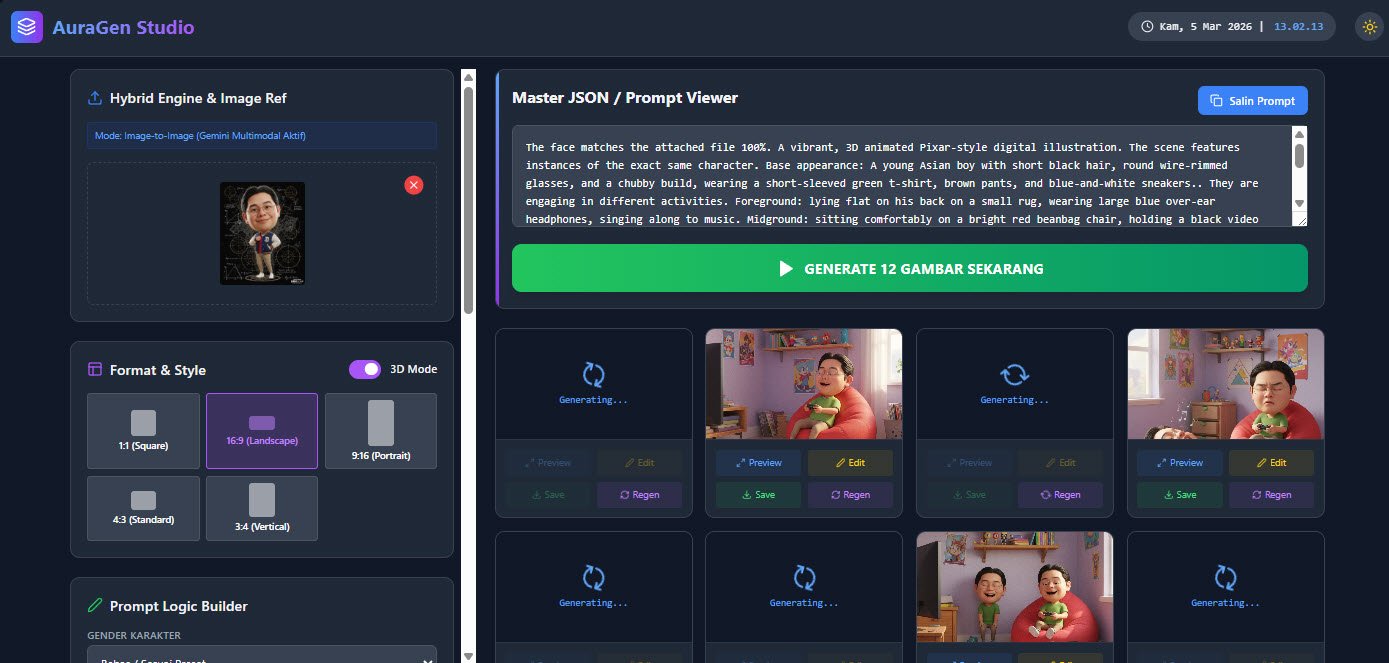Turn off the 3D Mode switch
The image size is (1389, 663).
(x=365, y=369)
